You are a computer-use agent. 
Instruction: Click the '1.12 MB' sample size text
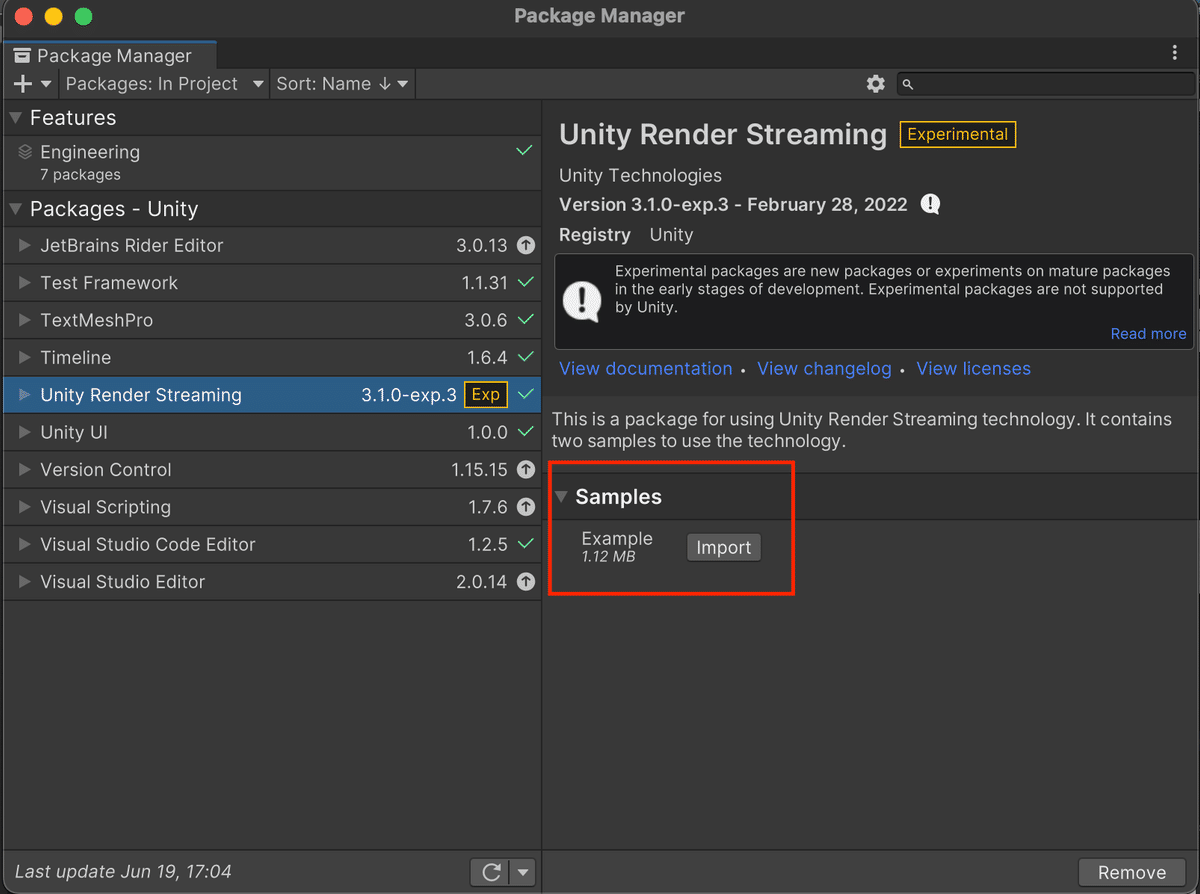coord(608,557)
